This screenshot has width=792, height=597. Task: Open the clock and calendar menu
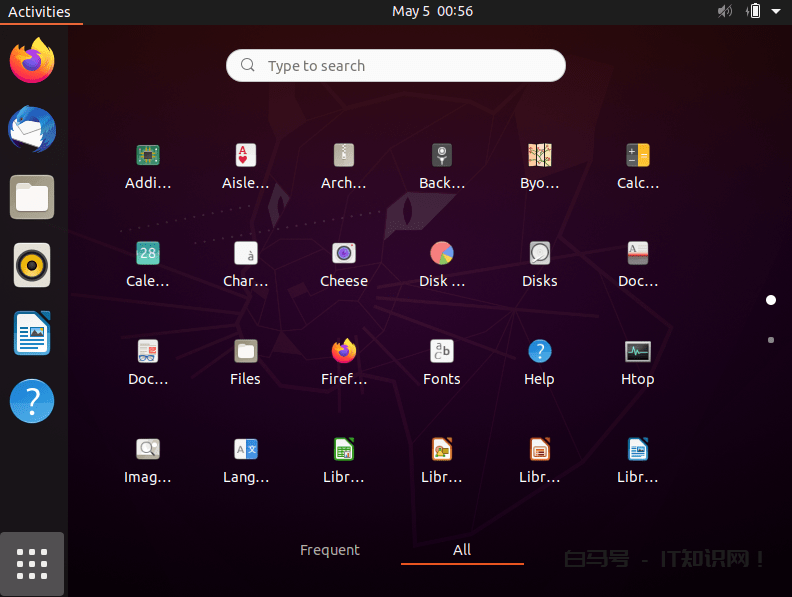[x=432, y=11]
